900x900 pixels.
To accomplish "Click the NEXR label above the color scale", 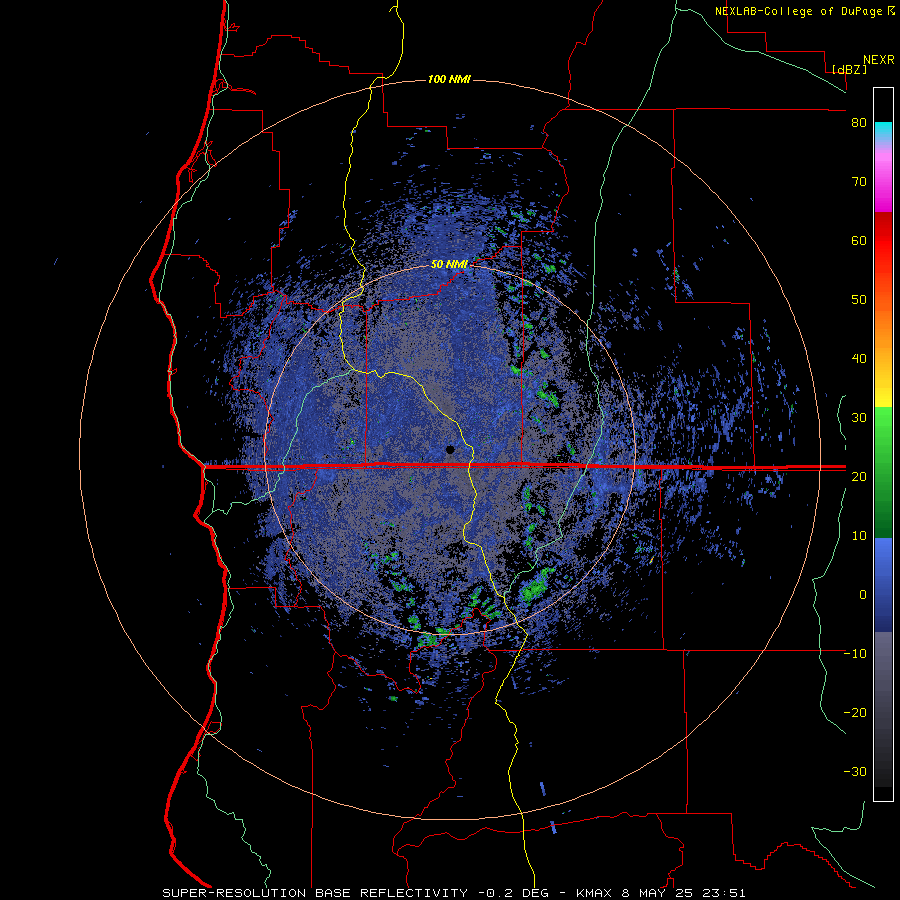I will click(879, 60).
